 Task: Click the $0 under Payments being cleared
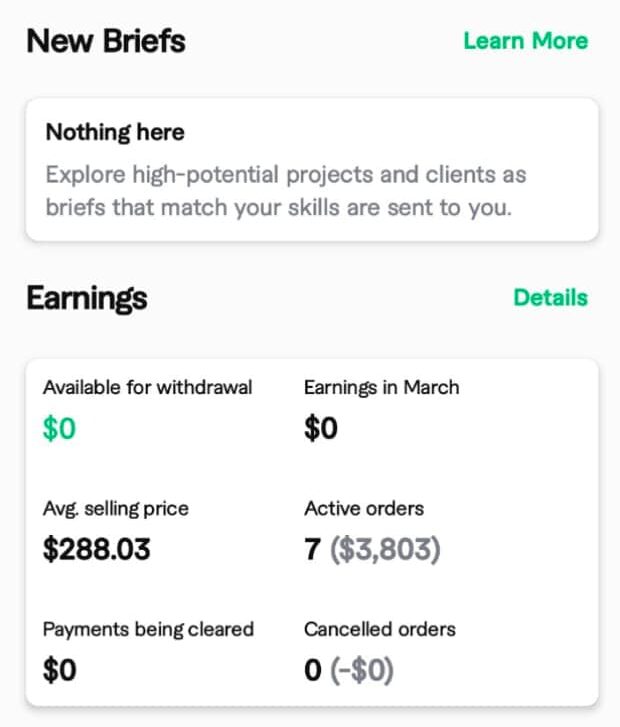click(59, 670)
